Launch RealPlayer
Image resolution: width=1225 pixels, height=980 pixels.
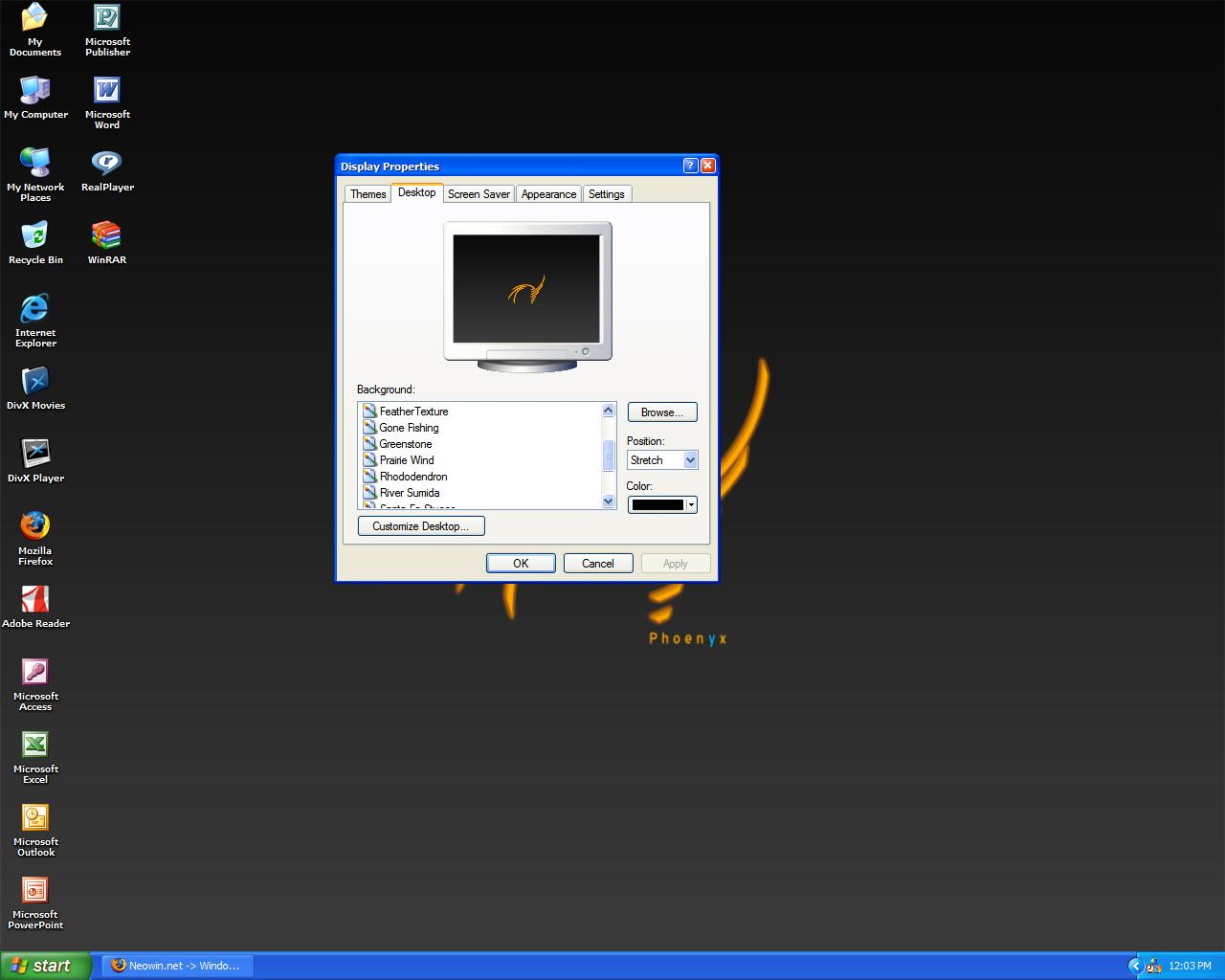pyautogui.click(x=106, y=161)
